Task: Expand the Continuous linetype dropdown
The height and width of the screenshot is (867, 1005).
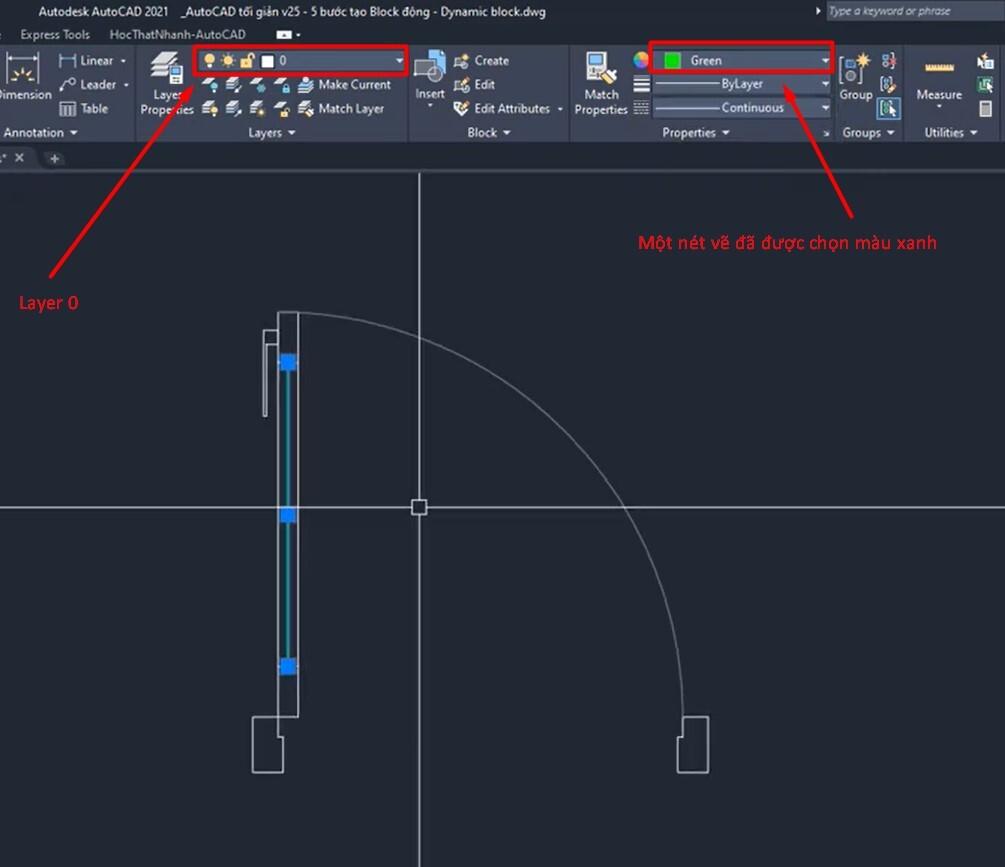Action: click(822, 108)
